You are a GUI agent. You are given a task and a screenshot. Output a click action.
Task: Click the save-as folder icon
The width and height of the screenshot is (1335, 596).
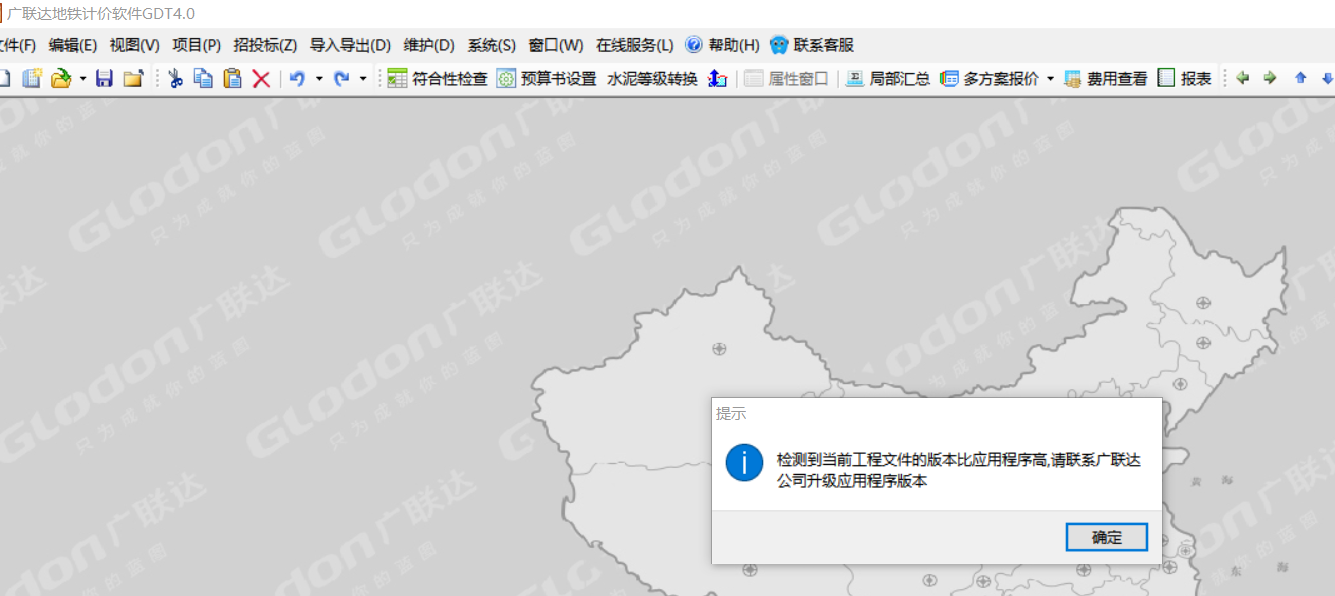133,78
